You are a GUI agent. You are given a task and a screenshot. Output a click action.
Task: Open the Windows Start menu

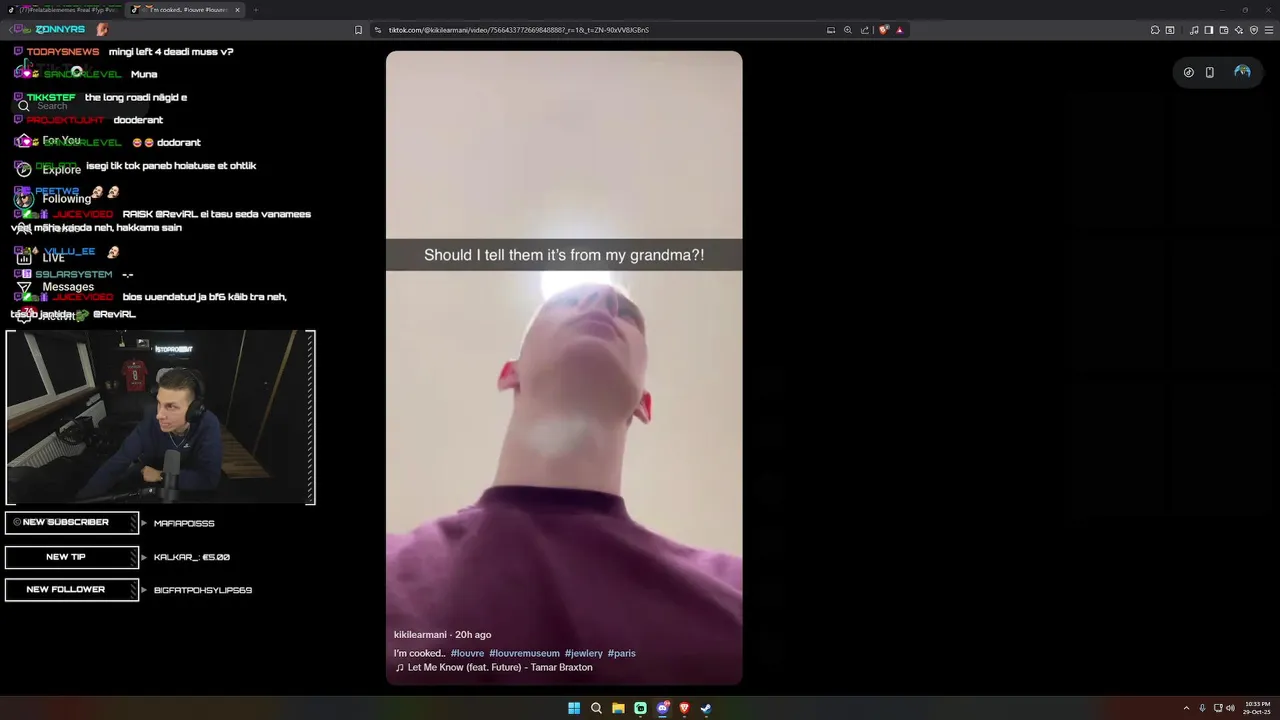(x=574, y=708)
